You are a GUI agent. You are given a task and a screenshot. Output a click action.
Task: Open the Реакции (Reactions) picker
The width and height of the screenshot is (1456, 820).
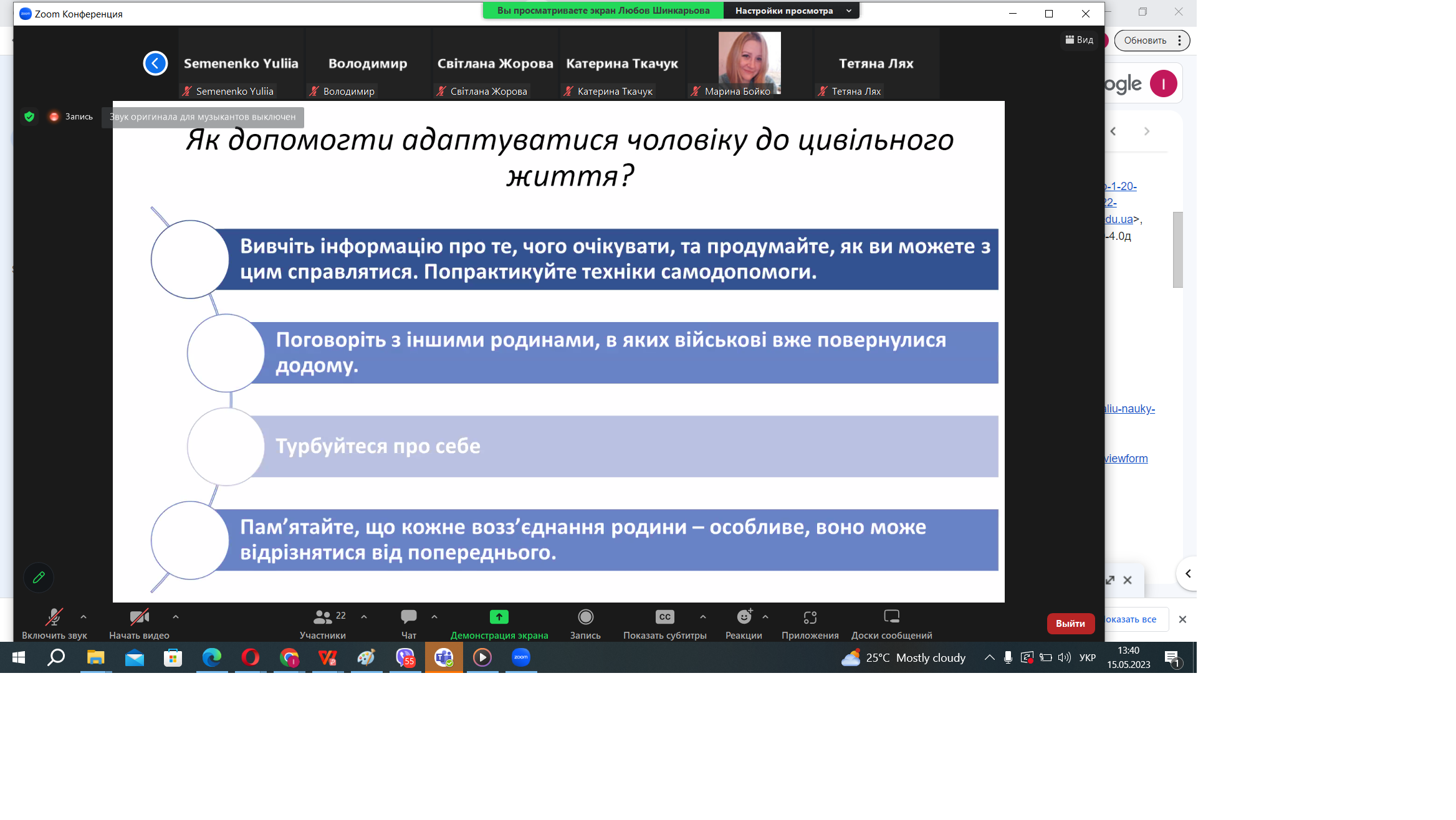click(744, 623)
